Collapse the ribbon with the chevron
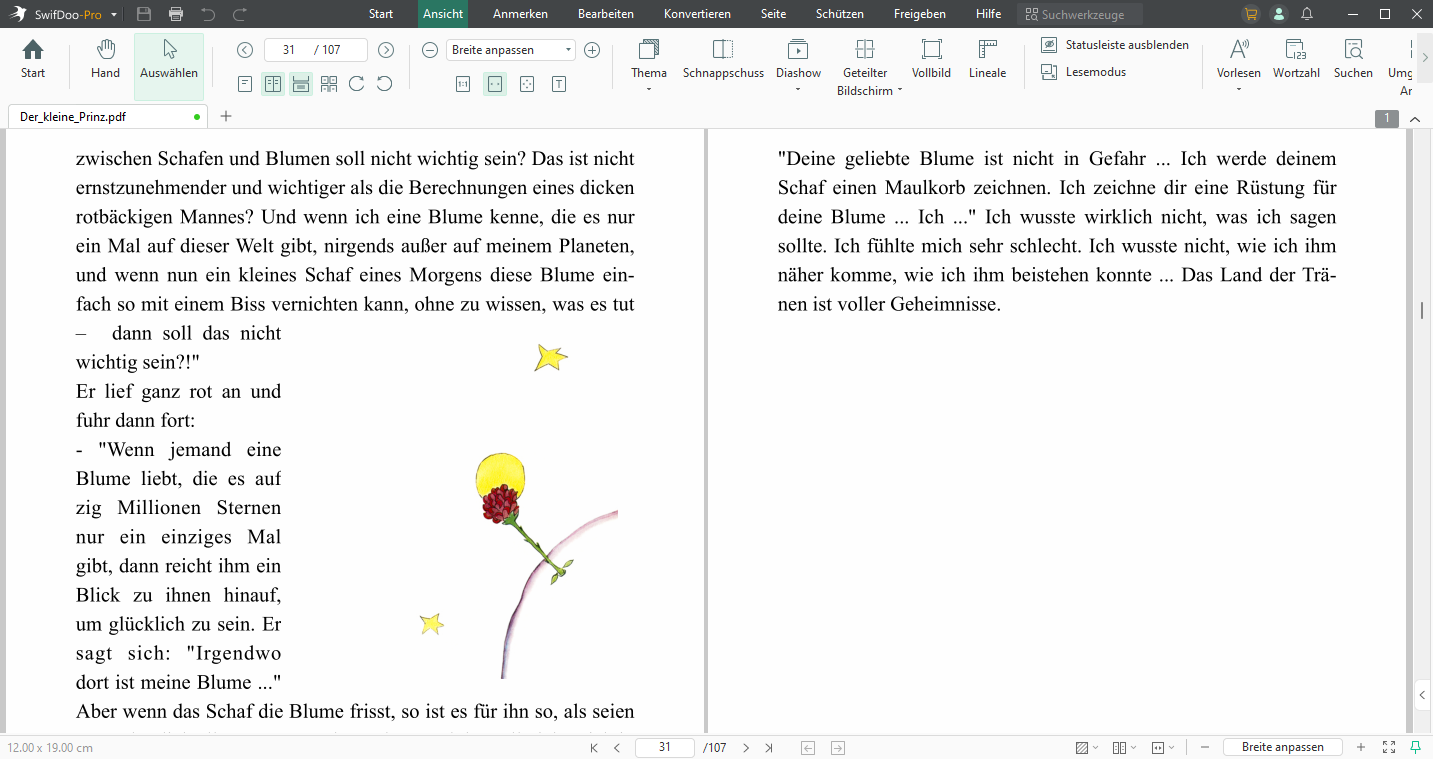This screenshot has height=759, width=1433. click(x=1415, y=119)
